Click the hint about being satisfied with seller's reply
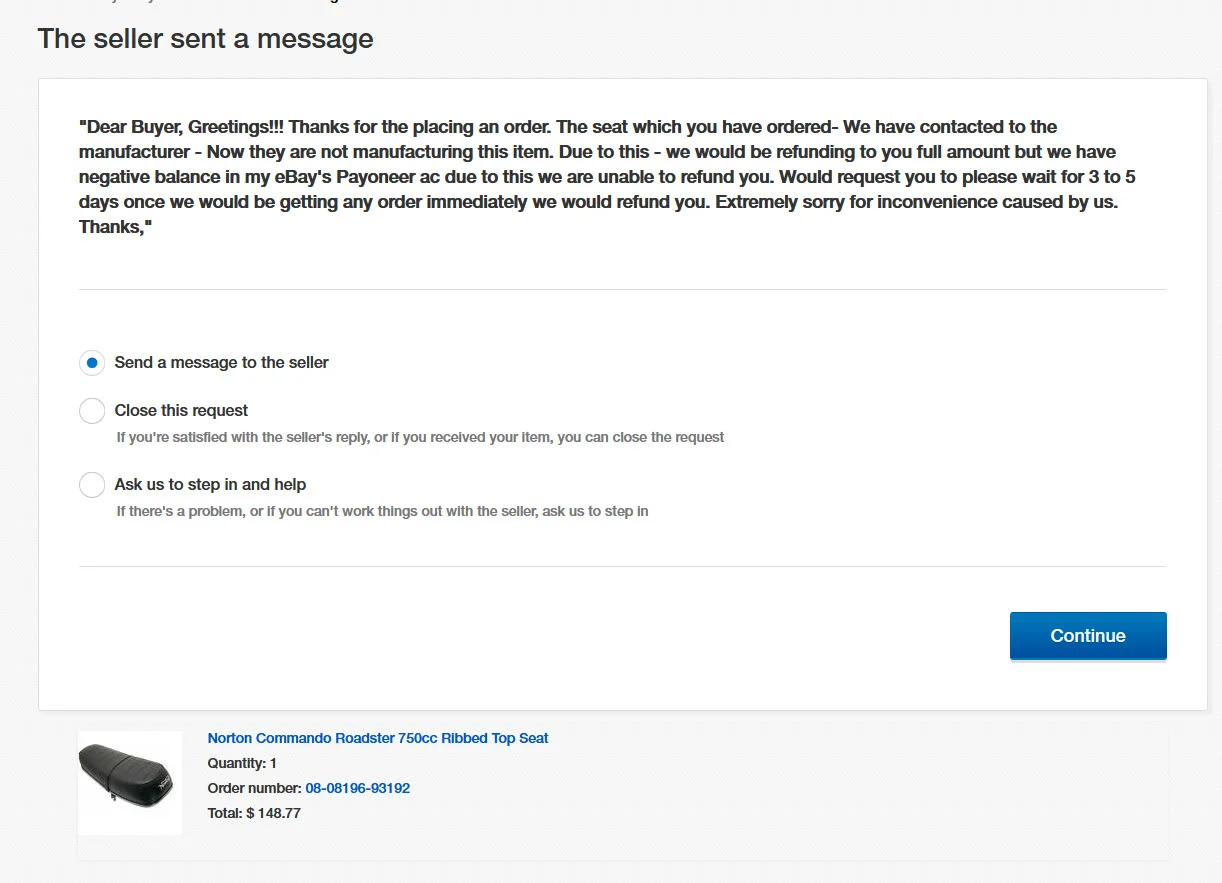This screenshot has width=1222, height=883. pos(420,437)
